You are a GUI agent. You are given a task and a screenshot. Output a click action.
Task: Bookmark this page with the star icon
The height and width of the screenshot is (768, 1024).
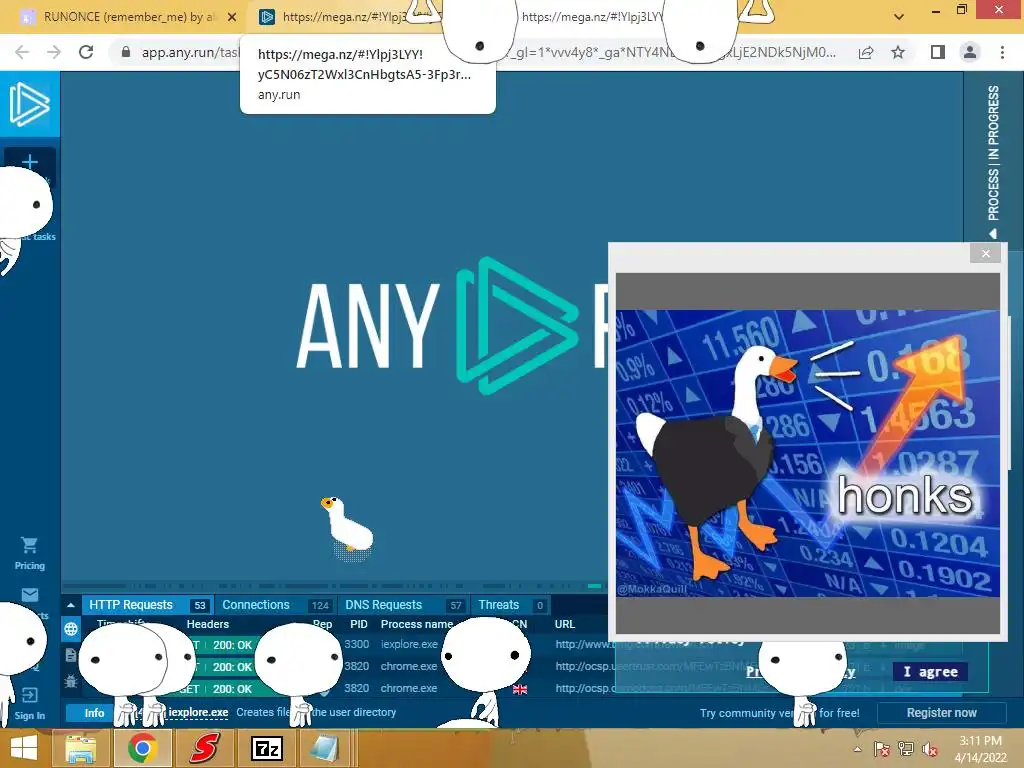pos(898,52)
